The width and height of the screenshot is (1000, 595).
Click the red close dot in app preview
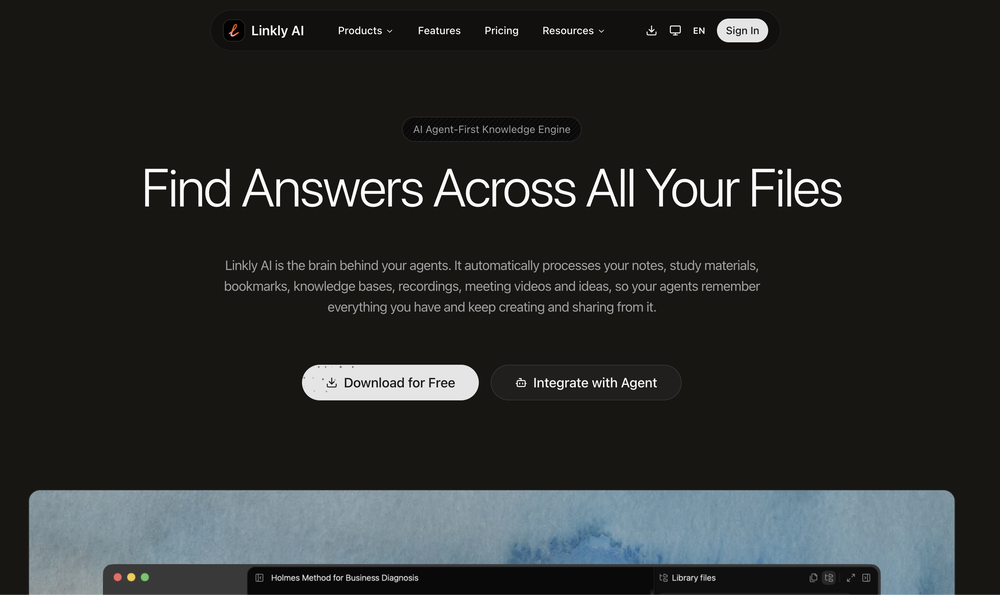click(117, 577)
